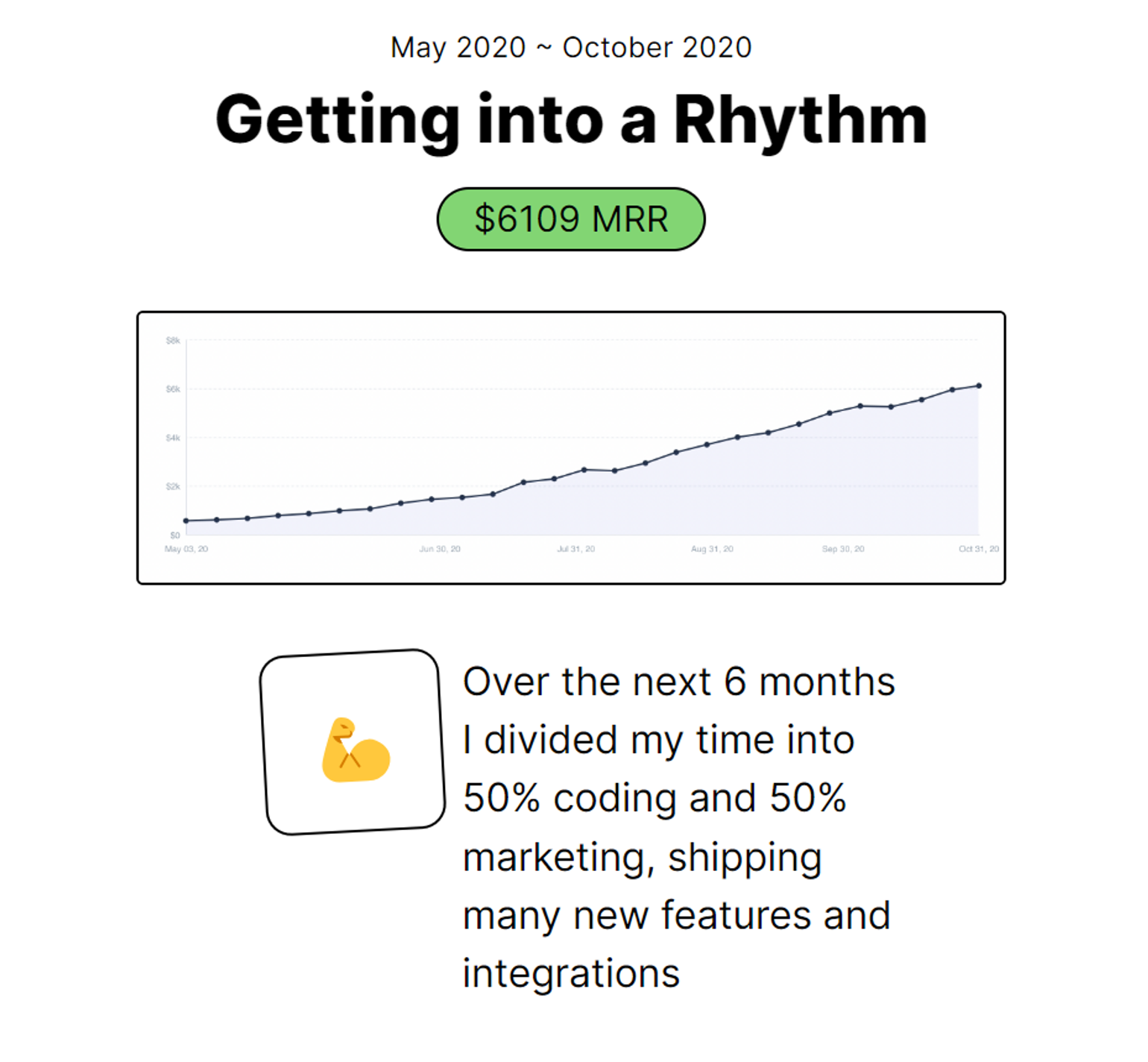
Task: Click the first data point on the chart
Action: point(186,521)
